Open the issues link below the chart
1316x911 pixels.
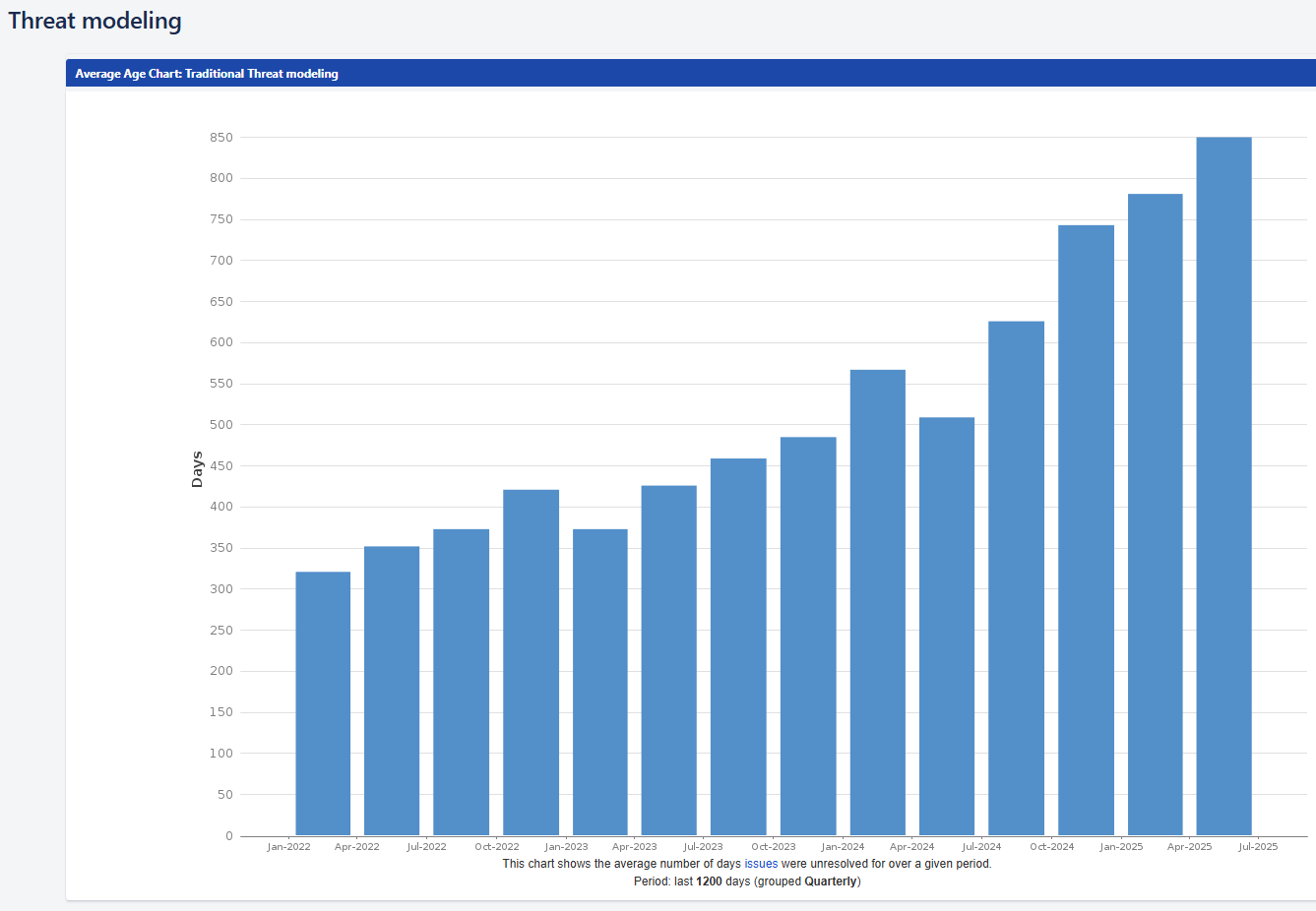pos(761,864)
